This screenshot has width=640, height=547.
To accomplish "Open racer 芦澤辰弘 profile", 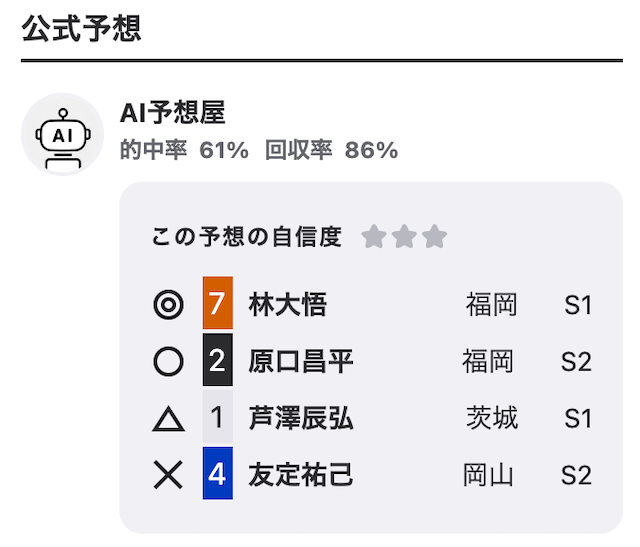I will pos(301,418).
